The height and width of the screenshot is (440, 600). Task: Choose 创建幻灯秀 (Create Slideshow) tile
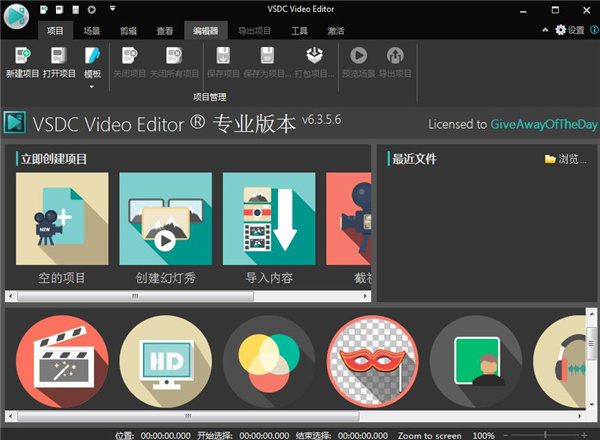(165, 218)
